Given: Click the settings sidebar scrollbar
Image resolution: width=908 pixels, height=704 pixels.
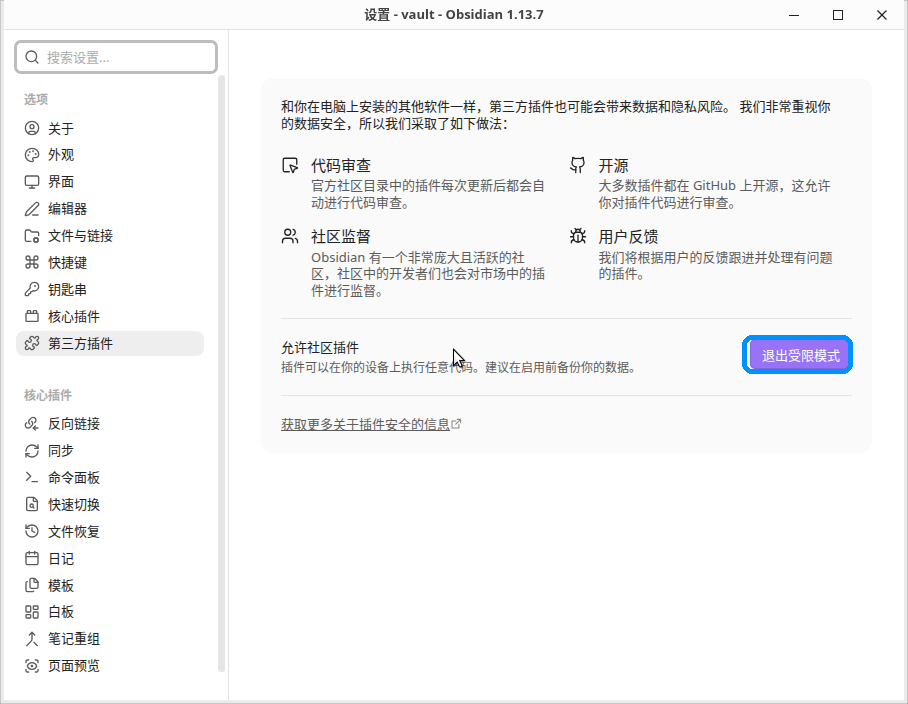Looking at the screenshot, I should click(x=221, y=373).
